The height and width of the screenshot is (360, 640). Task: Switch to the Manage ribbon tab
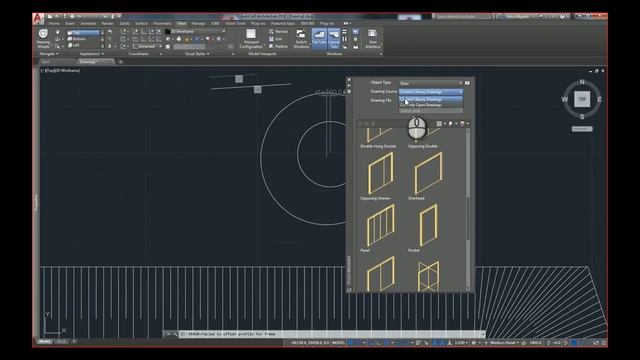(x=198, y=24)
